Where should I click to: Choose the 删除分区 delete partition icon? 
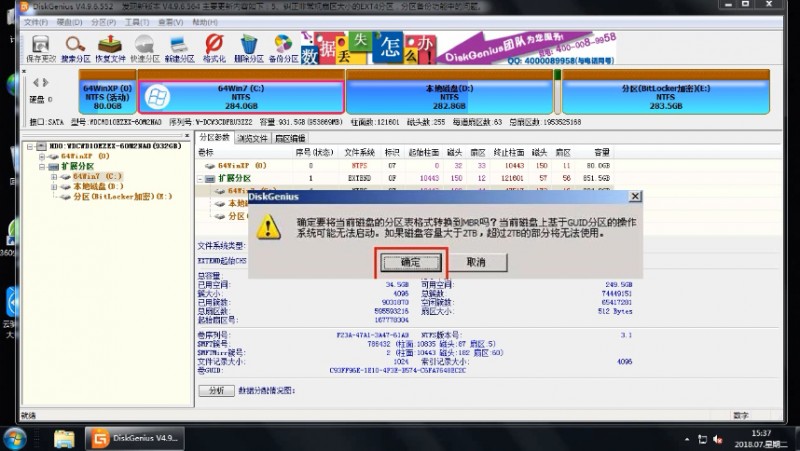click(249, 49)
